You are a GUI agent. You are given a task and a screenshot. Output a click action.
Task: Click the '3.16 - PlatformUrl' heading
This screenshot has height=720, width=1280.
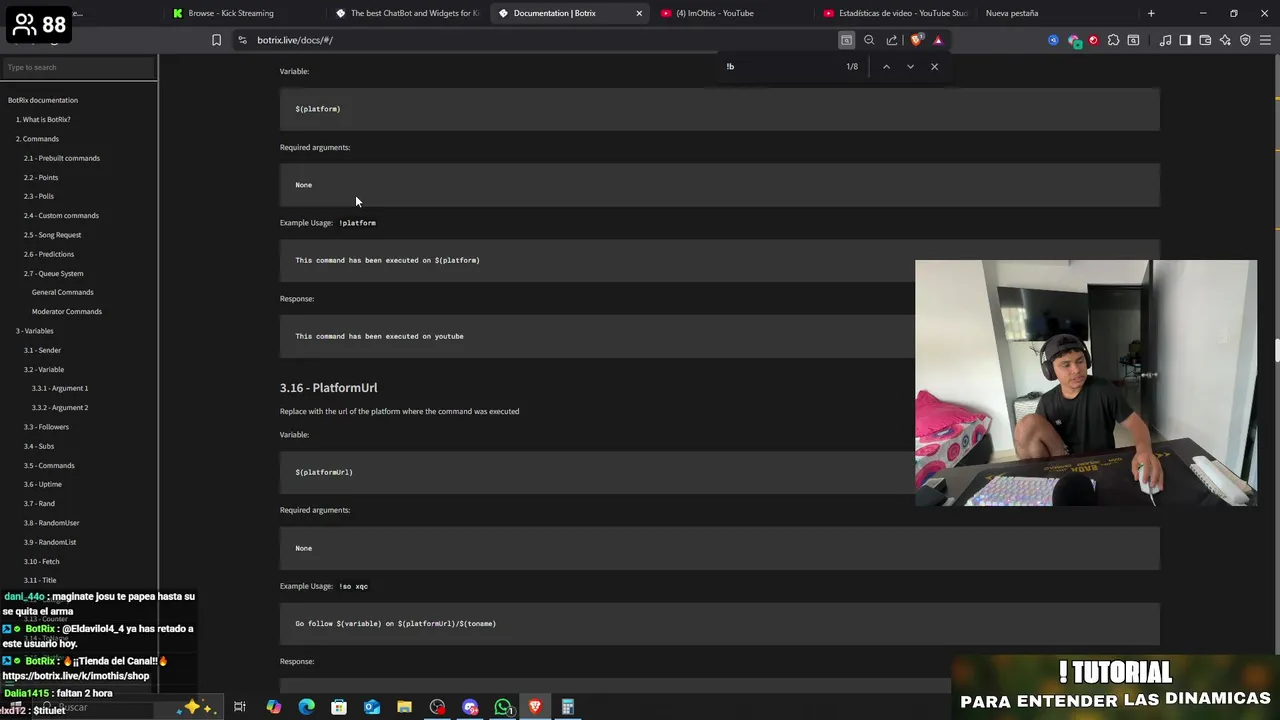328,388
